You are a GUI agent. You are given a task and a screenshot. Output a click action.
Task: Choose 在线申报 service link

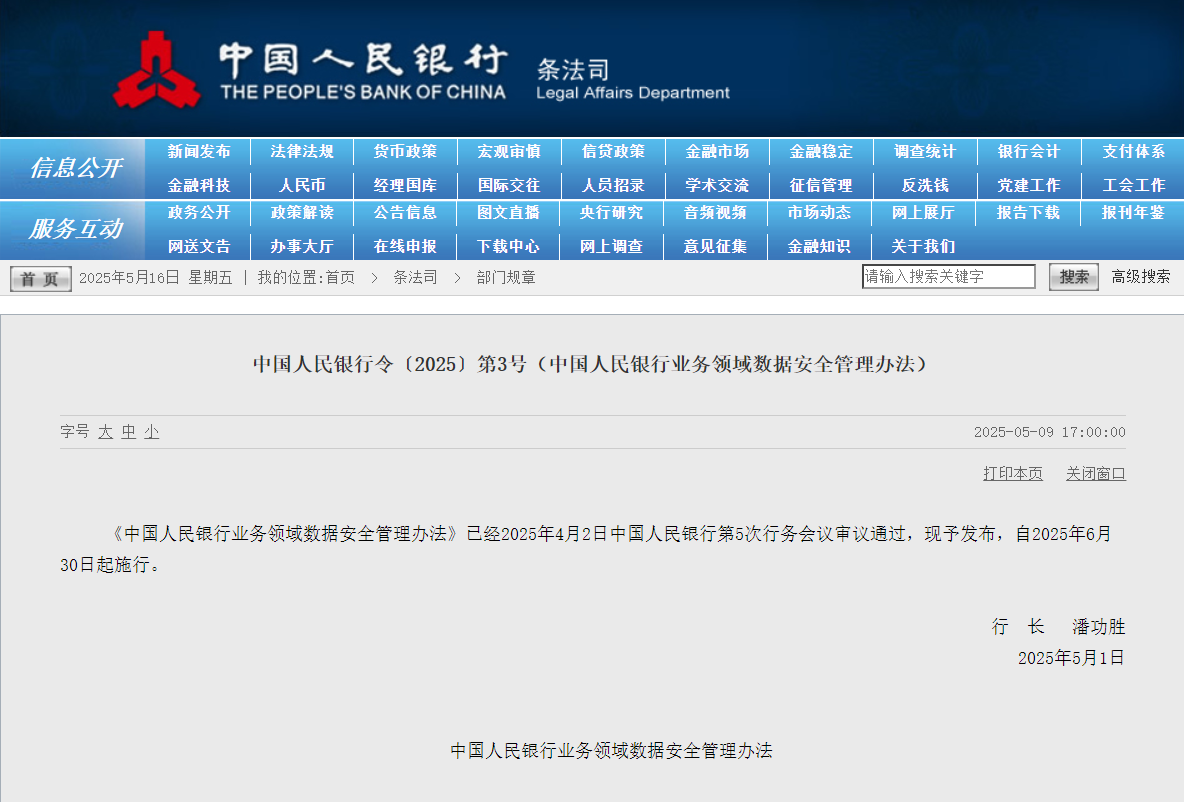pyautogui.click(x=405, y=247)
